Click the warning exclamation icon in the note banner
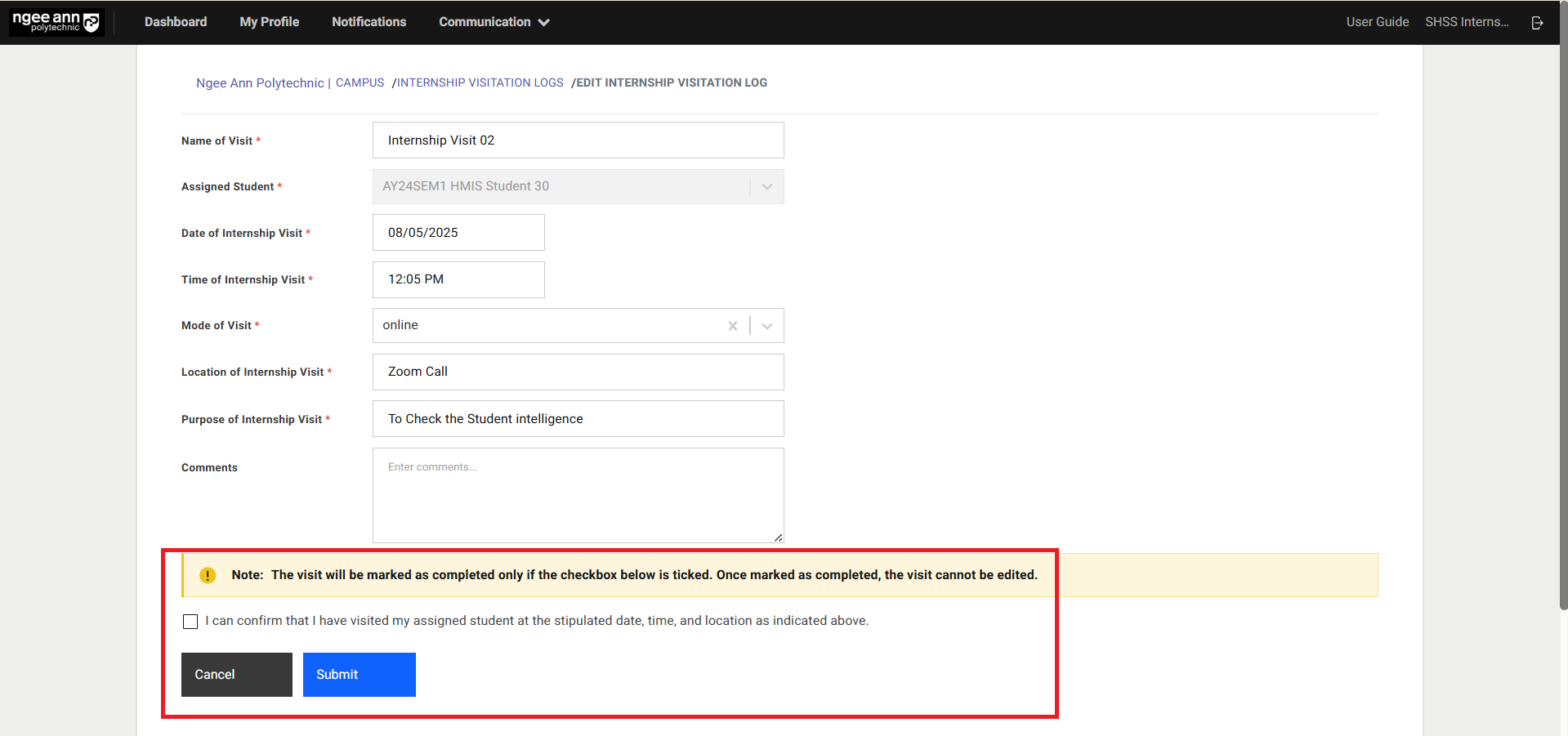The height and width of the screenshot is (736, 1568). click(x=208, y=575)
